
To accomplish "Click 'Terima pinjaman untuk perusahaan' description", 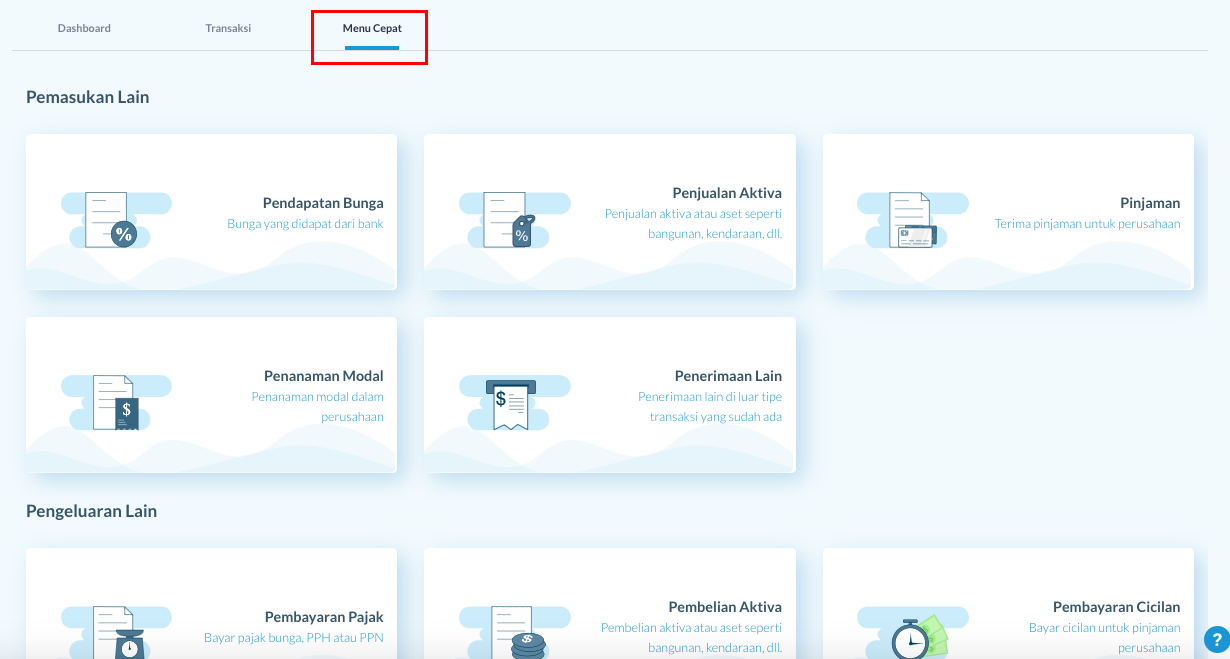I will 1088,224.
